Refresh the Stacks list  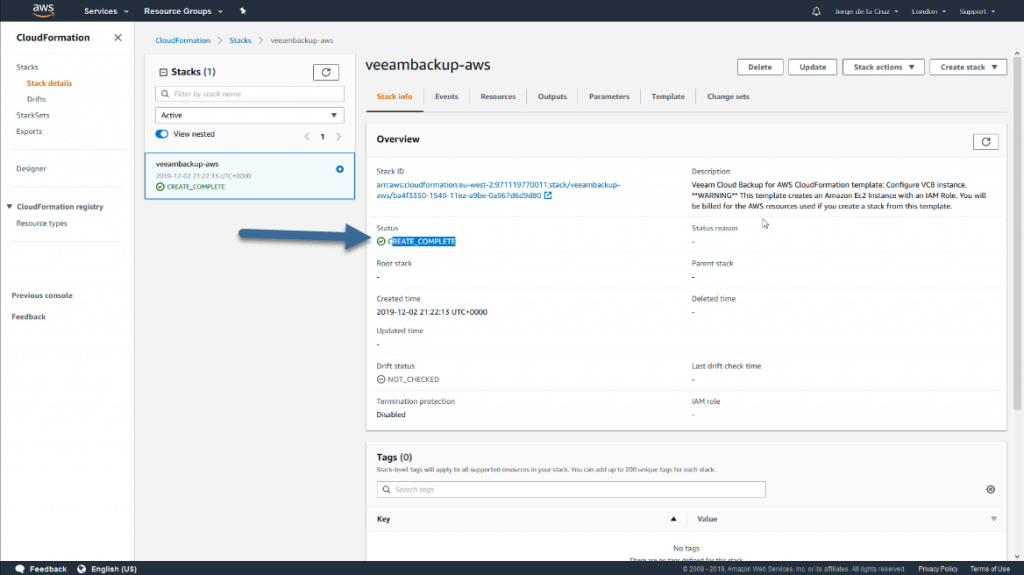(x=326, y=72)
